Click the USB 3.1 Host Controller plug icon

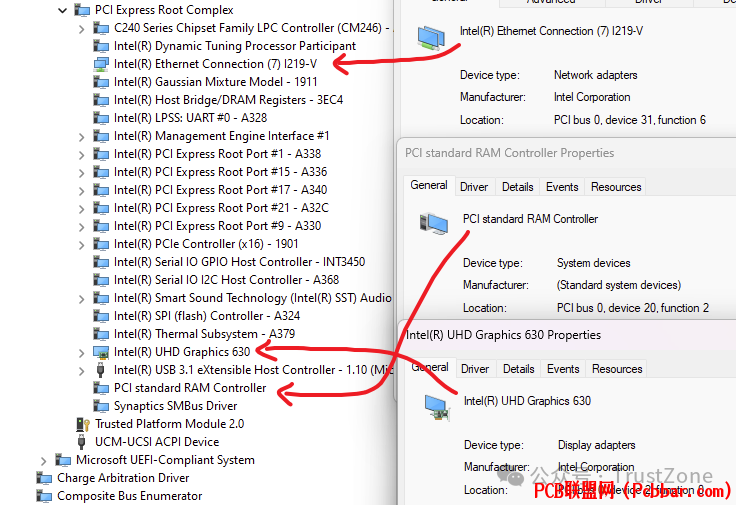click(x=100, y=370)
